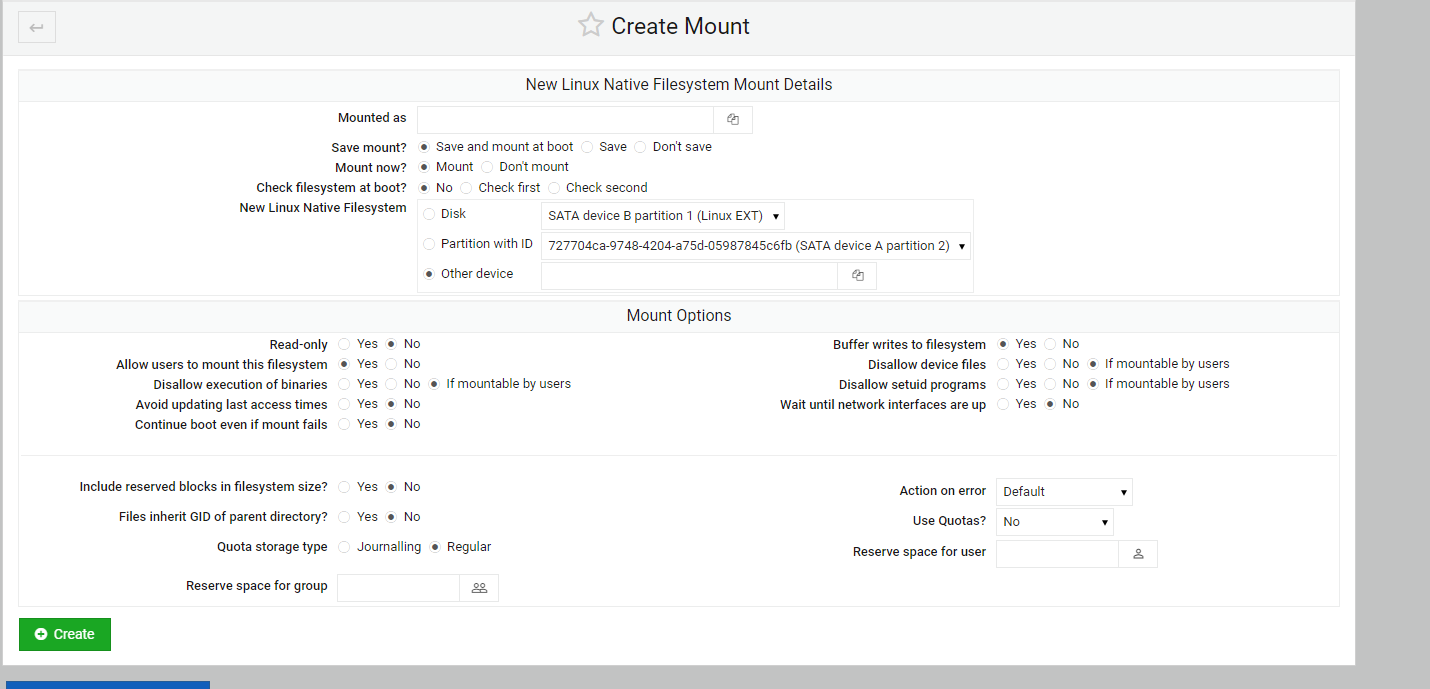This screenshot has height=689, width=1430.
Task: Set Allow users to mount filesystem to Yes
Action: pos(344,364)
